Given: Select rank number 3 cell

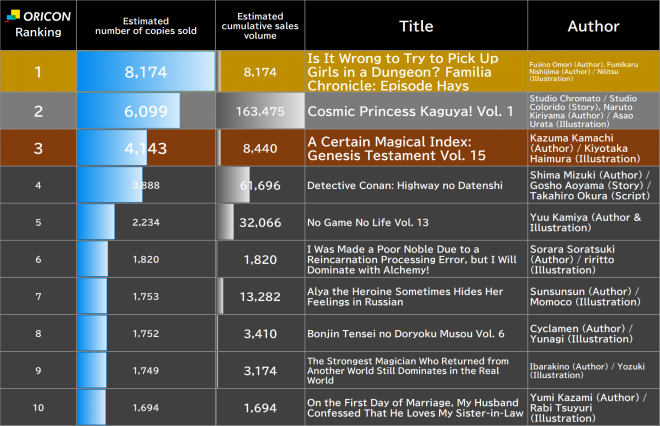Looking at the screenshot, I should click(38, 148).
